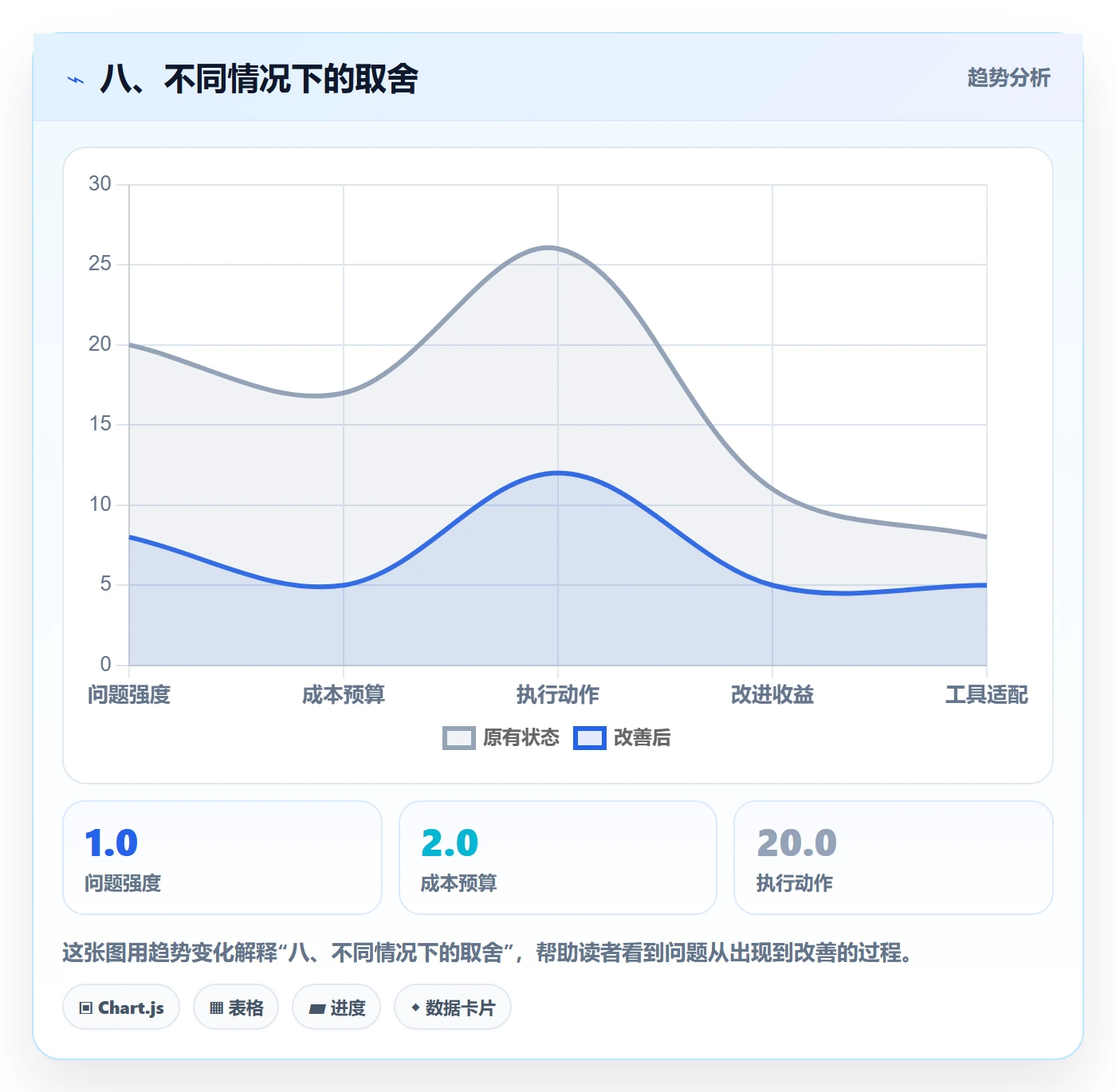Image resolution: width=1116 pixels, height=1092 pixels.
Task: Click the 改进收益 x-axis label
Action: pos(772,695)
